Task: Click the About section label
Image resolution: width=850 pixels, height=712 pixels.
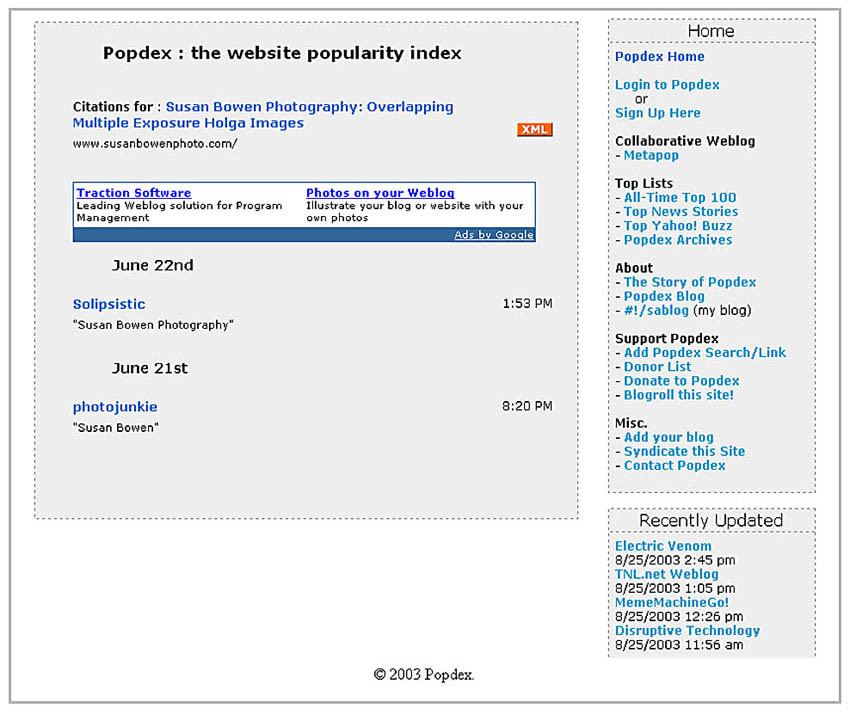Action: pos(634,268)
